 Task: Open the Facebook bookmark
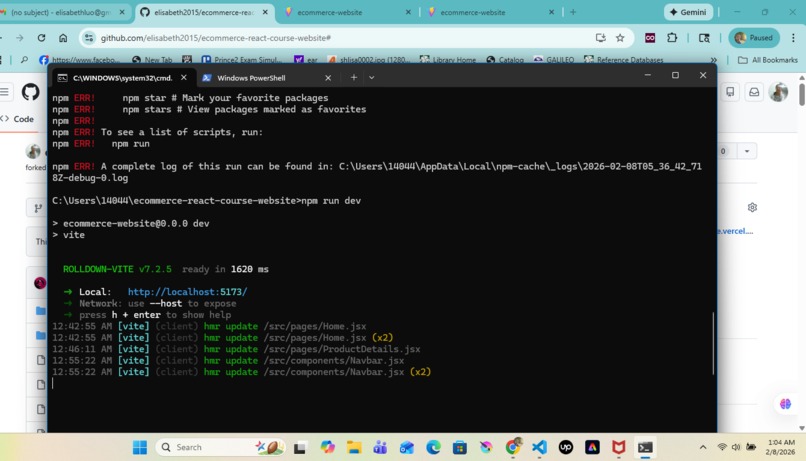[x=80, y=60]
